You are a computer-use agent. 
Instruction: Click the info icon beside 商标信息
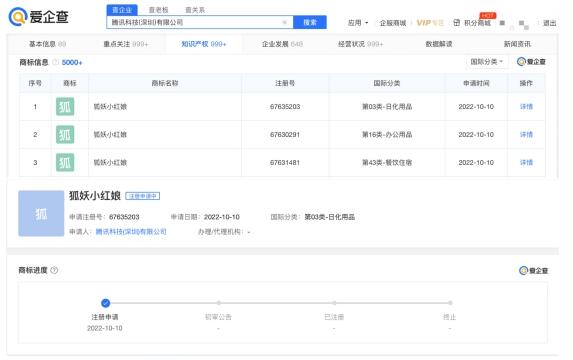coord(56,62)
